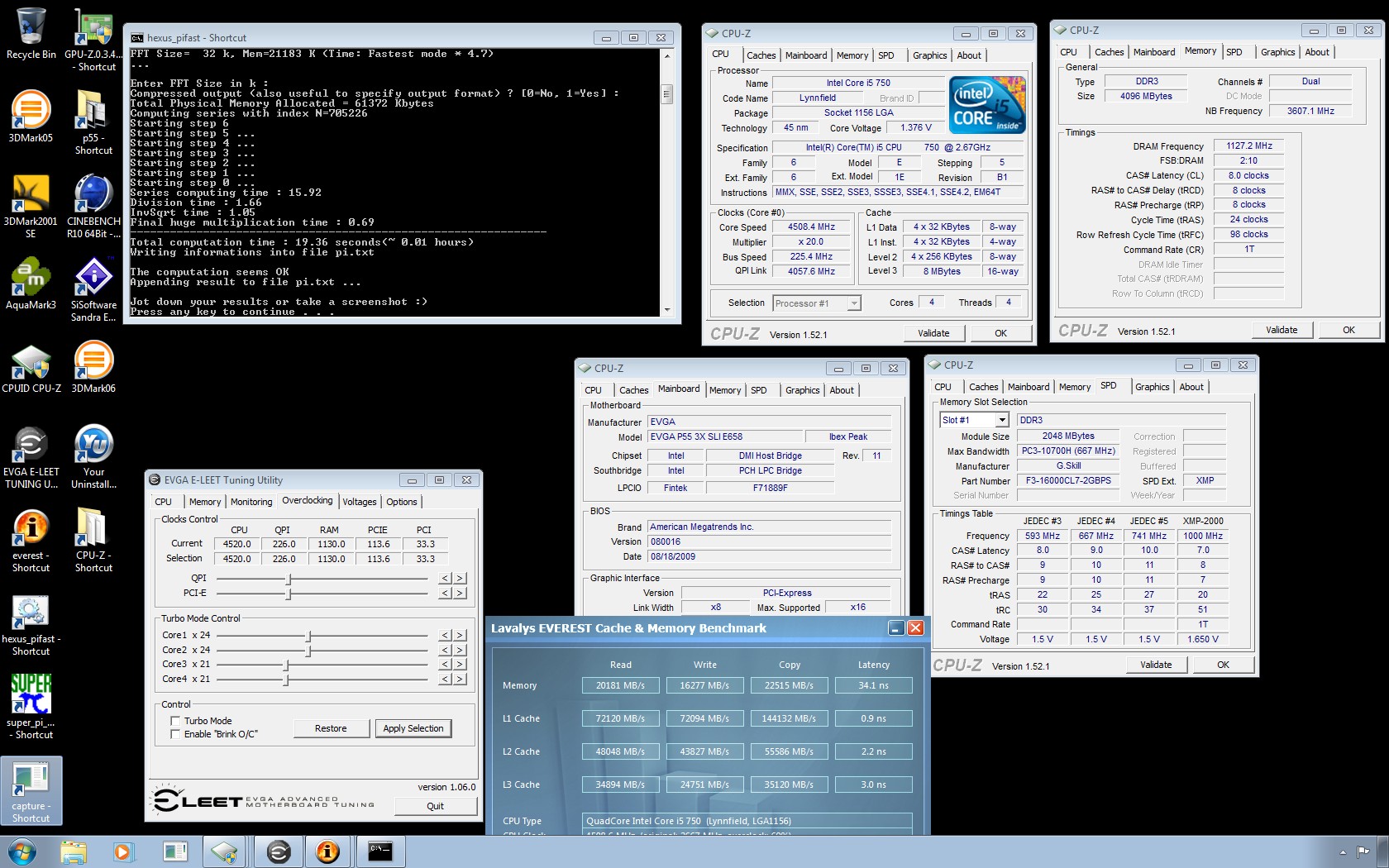Select Memory tab in CPU-Z SPD window
Viewport: 1389px width, 868px height.
pyautogui.click(x=1074, y=387)
